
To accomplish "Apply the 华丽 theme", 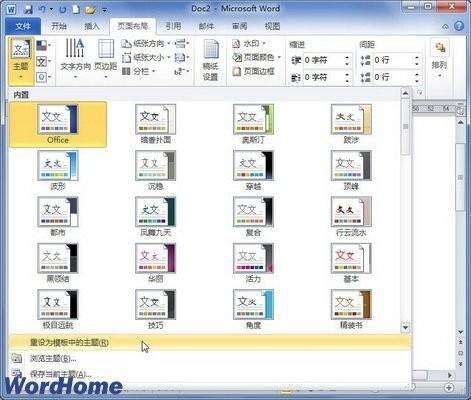I will [155, 263].
